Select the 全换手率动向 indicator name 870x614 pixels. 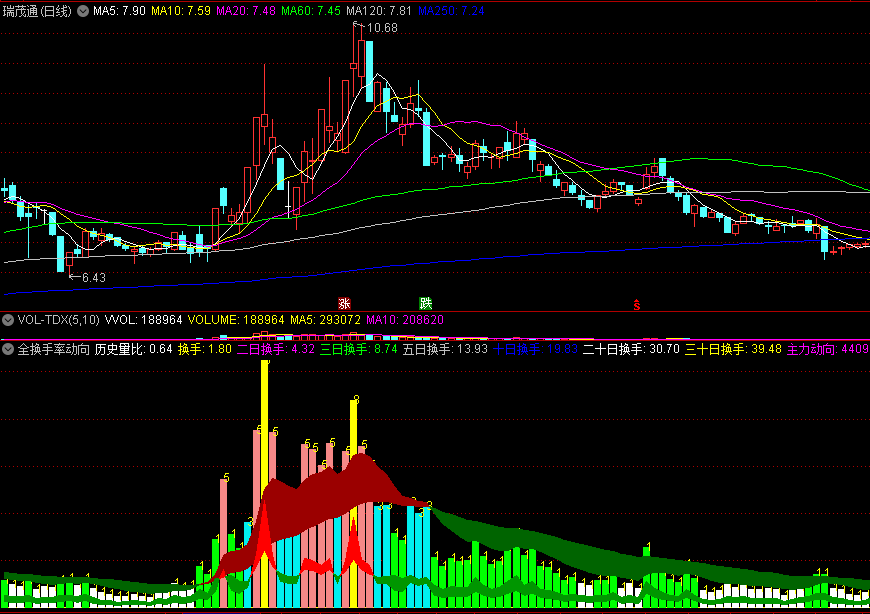coord(53,349)
